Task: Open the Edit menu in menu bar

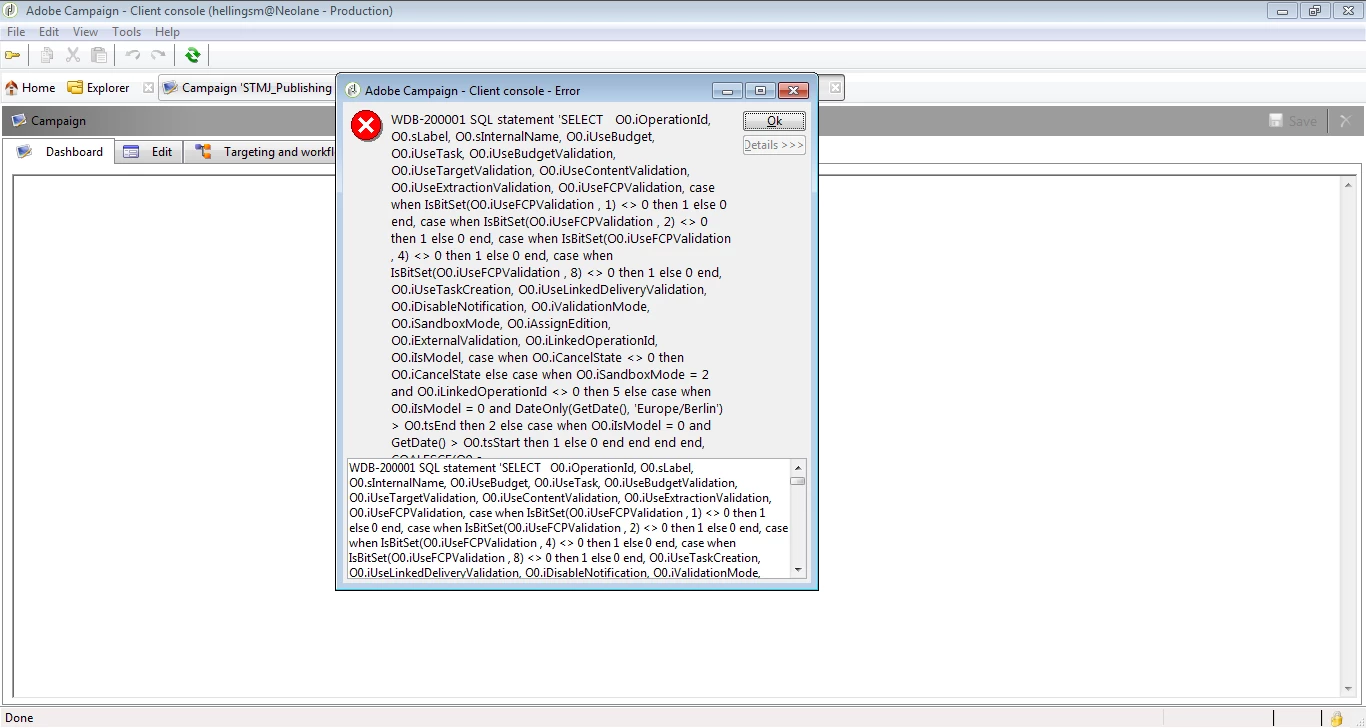Action: coord(49,32)
